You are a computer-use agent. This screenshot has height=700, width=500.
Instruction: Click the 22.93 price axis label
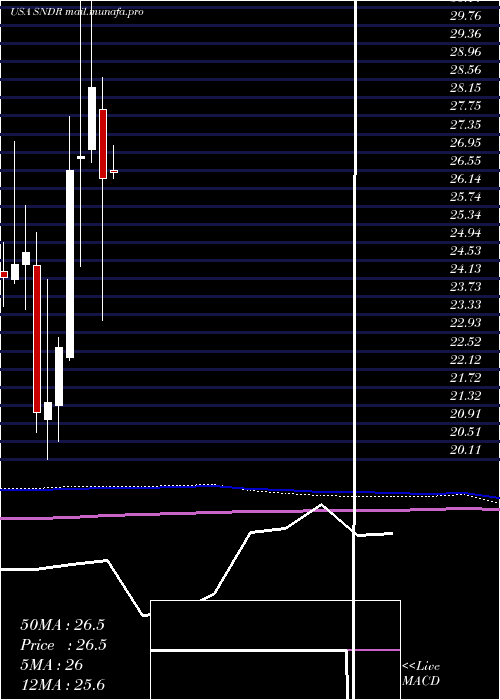pos(466,323)
